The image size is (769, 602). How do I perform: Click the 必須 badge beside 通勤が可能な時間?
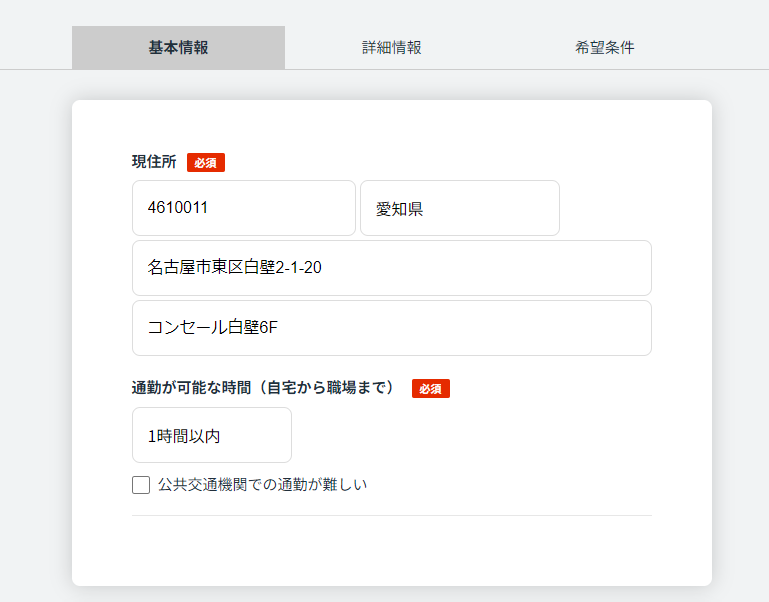[x=431, y=389]
